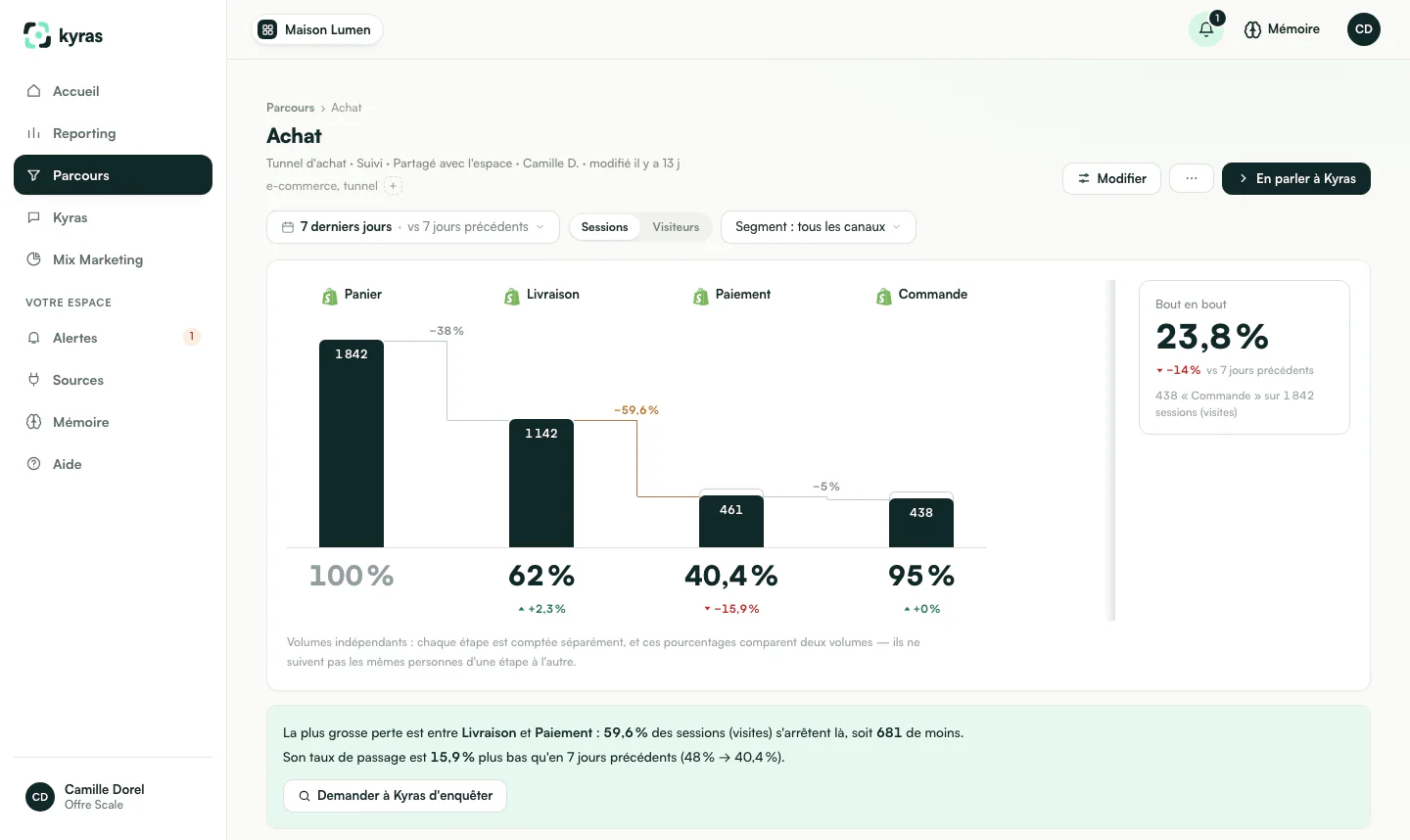Open Reporting in the sidebar
The height and width of the screenshot is (840, 1410).
pos(113,133)
